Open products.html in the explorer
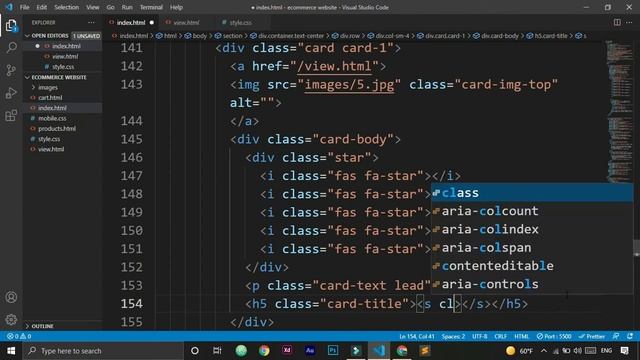Screen dimensions: 640x360 tap(57, 129)
